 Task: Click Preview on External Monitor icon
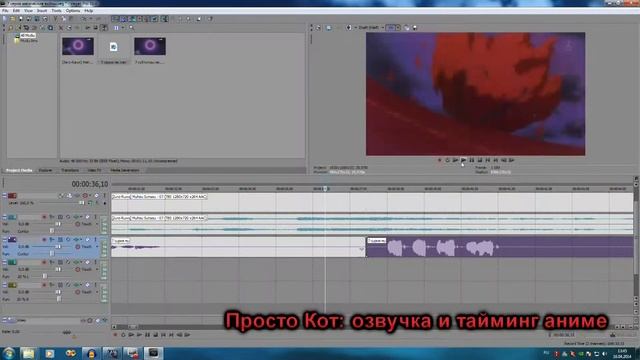tap(329, 28)
